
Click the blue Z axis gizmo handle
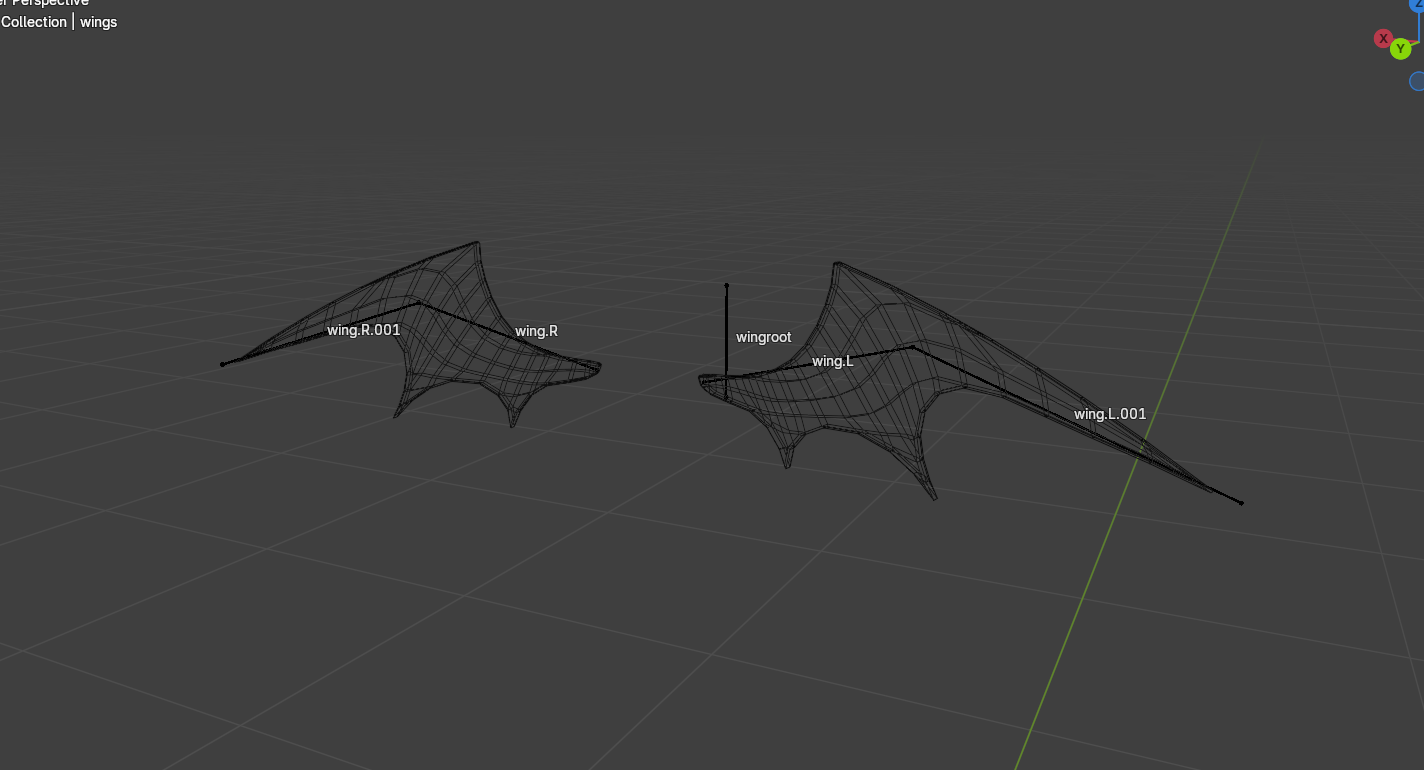1416,5
